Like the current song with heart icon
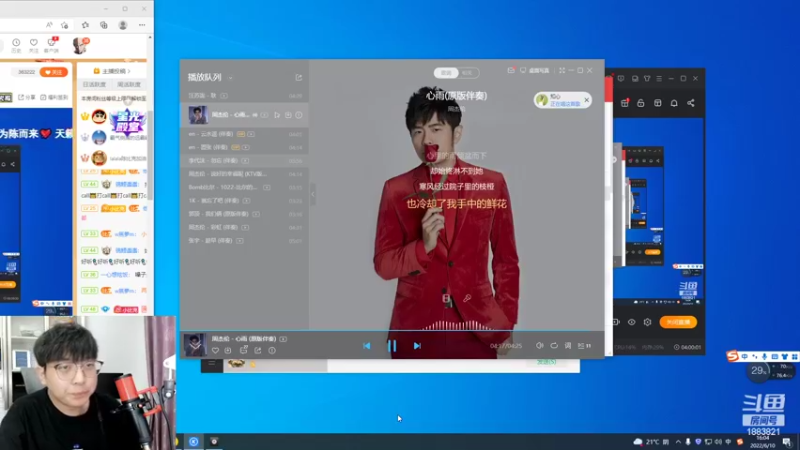The image size is (800, 450). click(215, 351)
